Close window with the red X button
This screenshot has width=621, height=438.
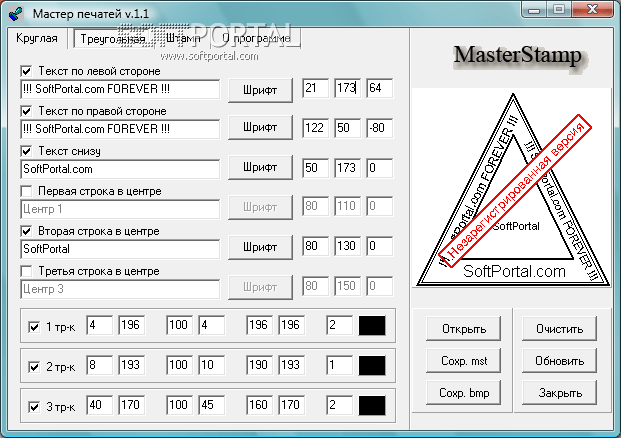592,10
